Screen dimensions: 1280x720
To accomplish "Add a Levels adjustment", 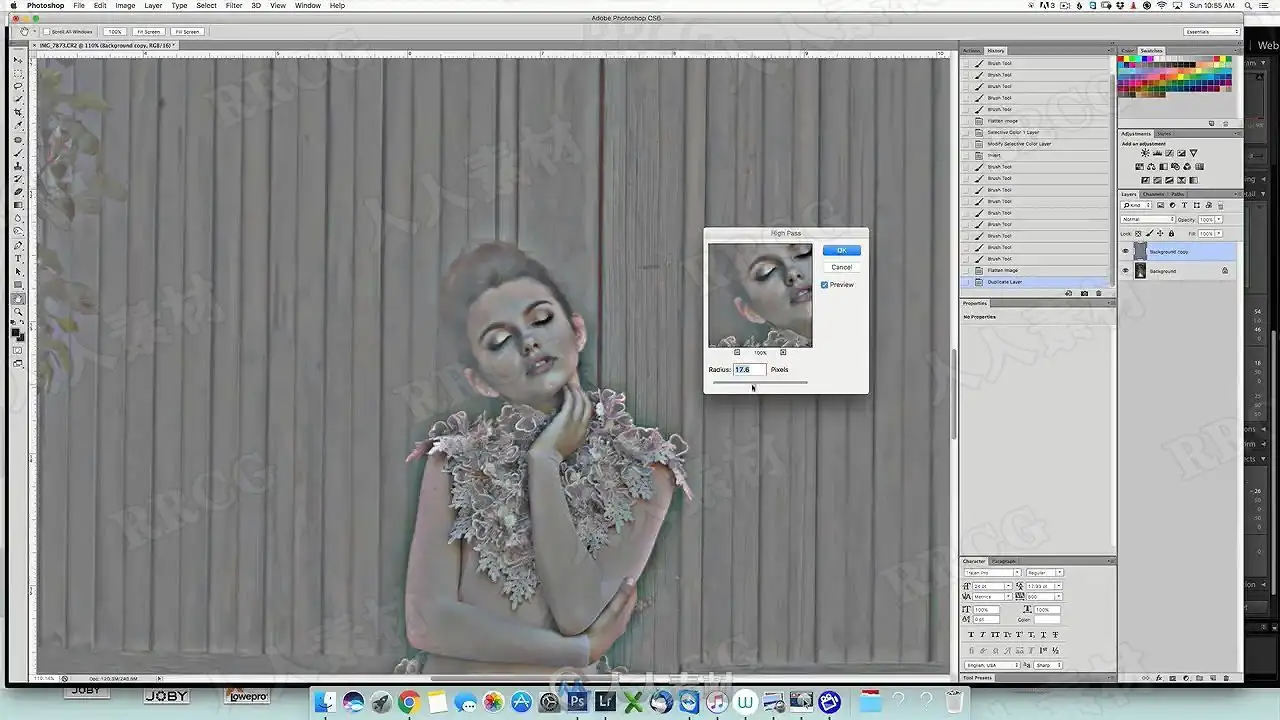I will pos(1157,153).
